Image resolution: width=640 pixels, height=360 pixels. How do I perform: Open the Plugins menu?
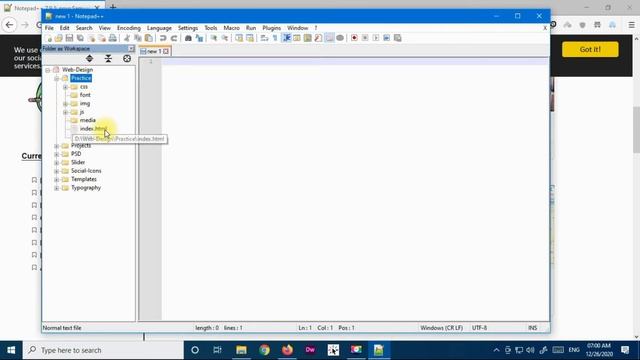click(271, 28)
